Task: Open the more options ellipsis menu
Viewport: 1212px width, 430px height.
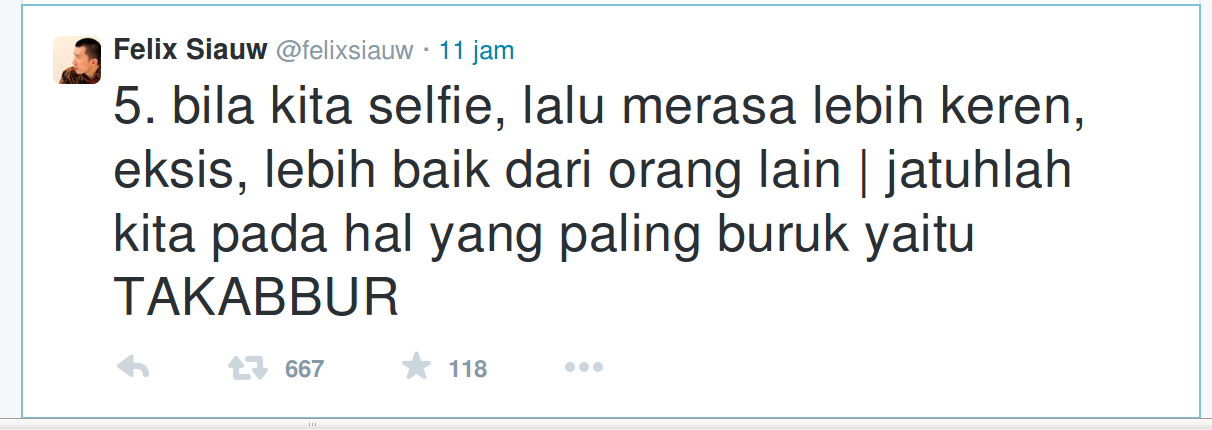Action: click(583, 368)
